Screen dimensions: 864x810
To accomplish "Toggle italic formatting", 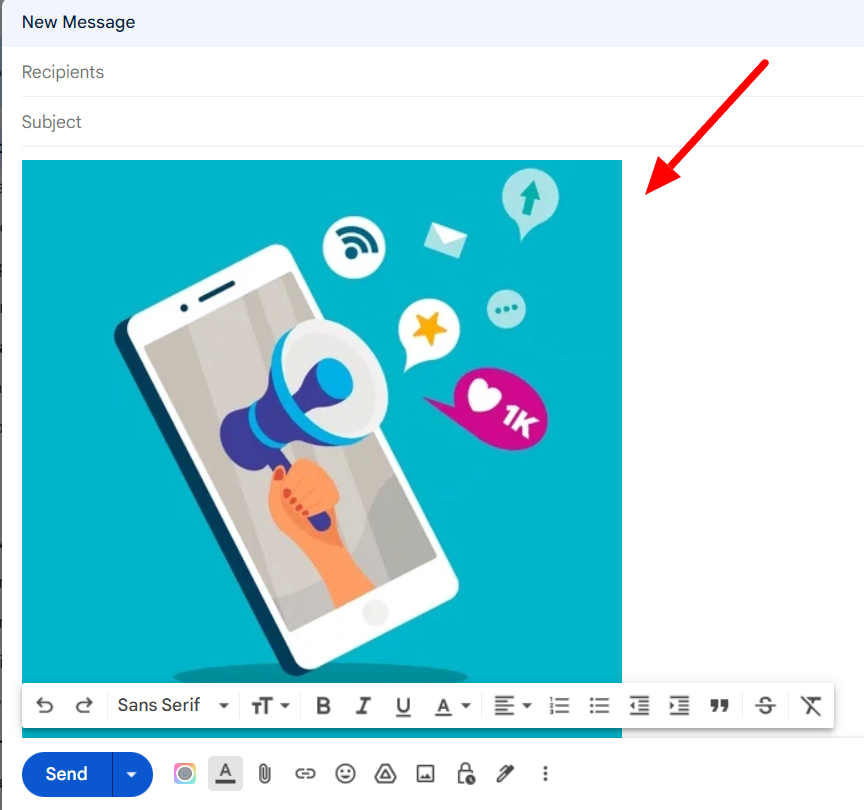I will pos(363,706).
